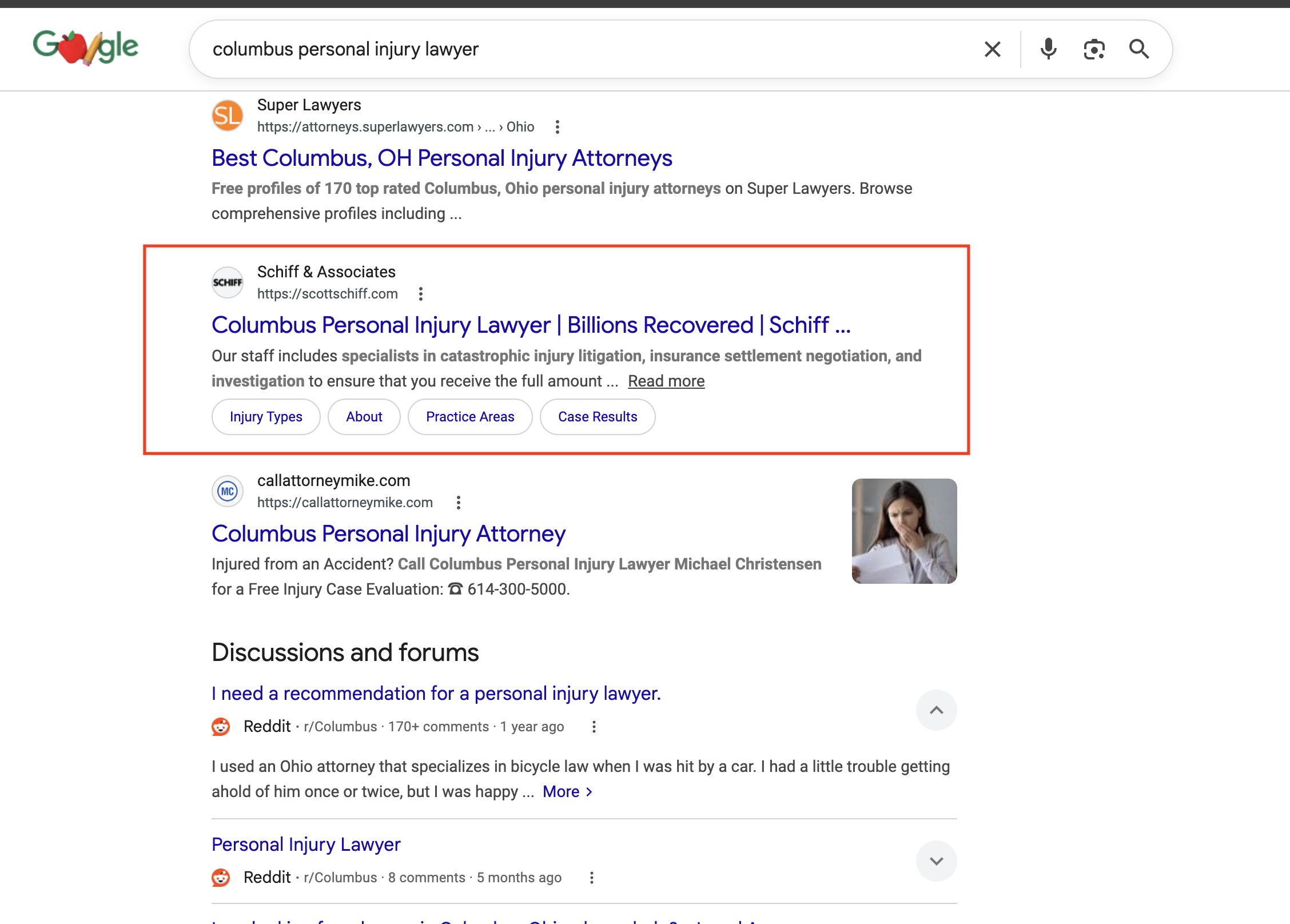Click the https://scottschiff.com URL text
1290x924 pixels.
click(328, 294)
